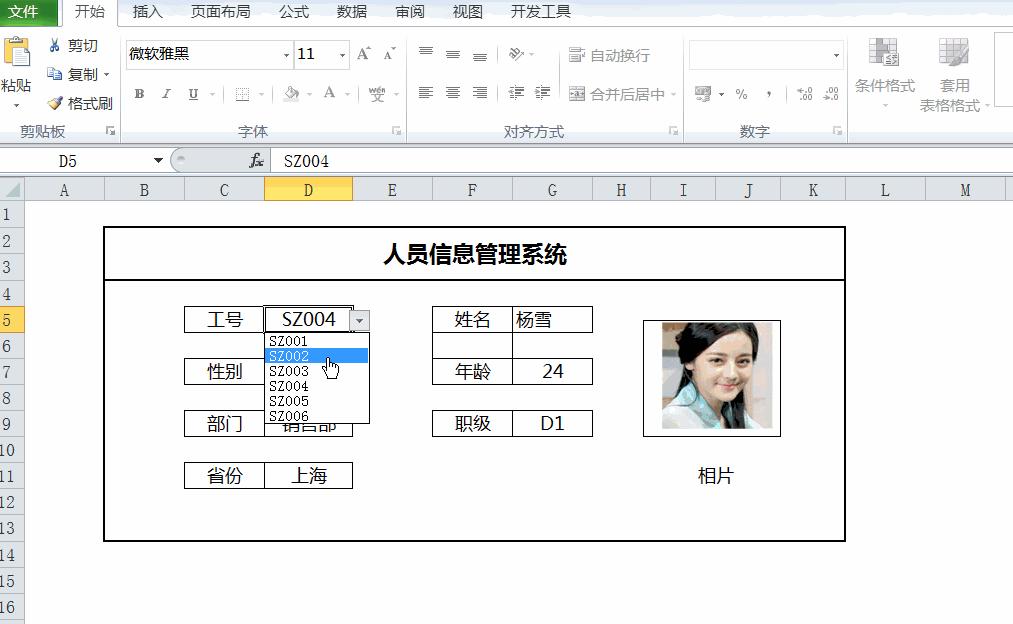The height and width of the screenshot is (624, 1013).
Task: Open the 文件 menu
Action: coord(27,12)
